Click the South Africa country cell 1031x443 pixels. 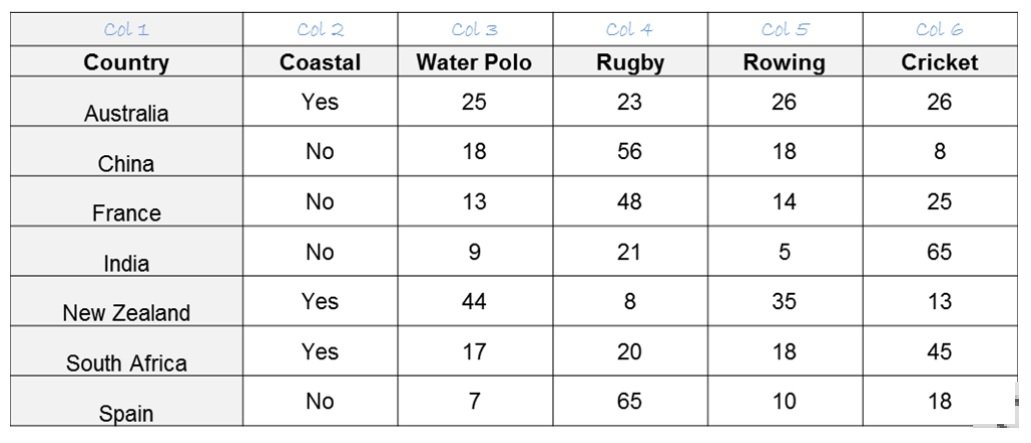tap(126, 363)
